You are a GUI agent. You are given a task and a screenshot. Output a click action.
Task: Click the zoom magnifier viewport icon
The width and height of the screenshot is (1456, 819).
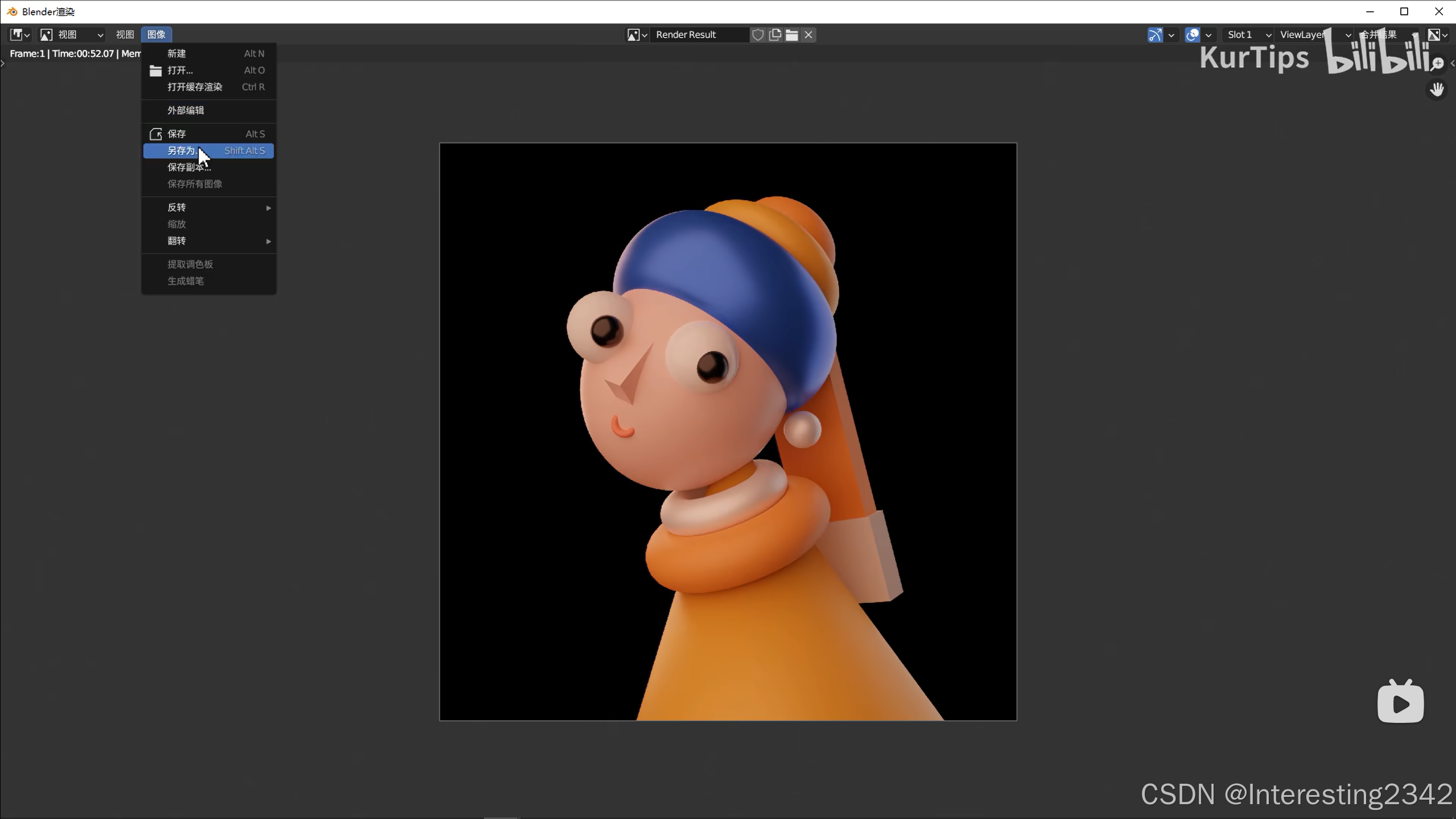[1437, 63]
